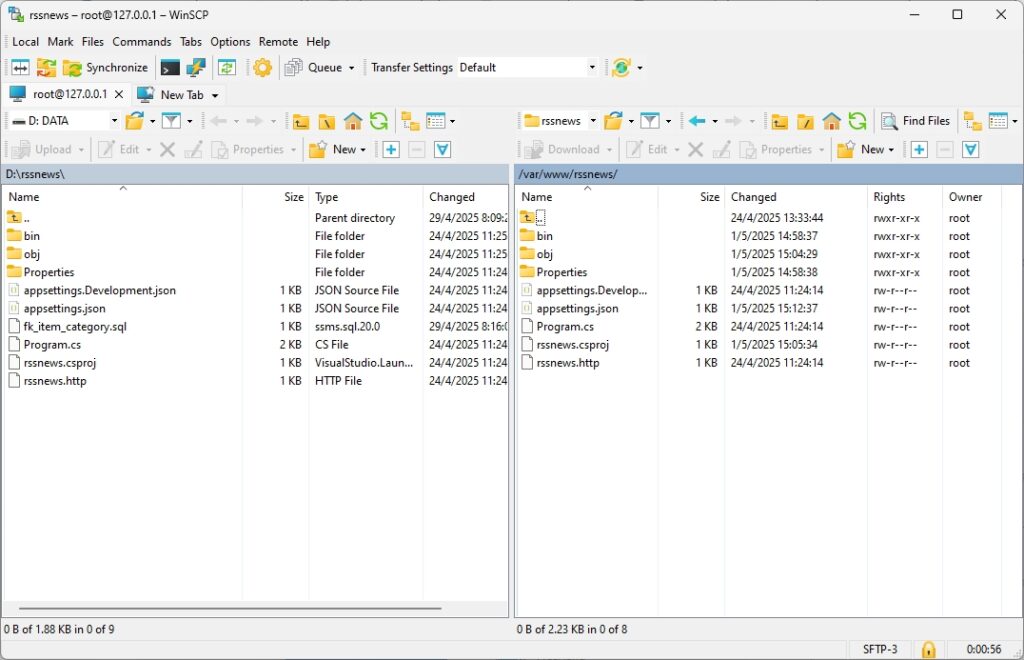Expand the remote panel New dropdown arrow
This screenshot has height=660, width=1024.
pos(891,149)
